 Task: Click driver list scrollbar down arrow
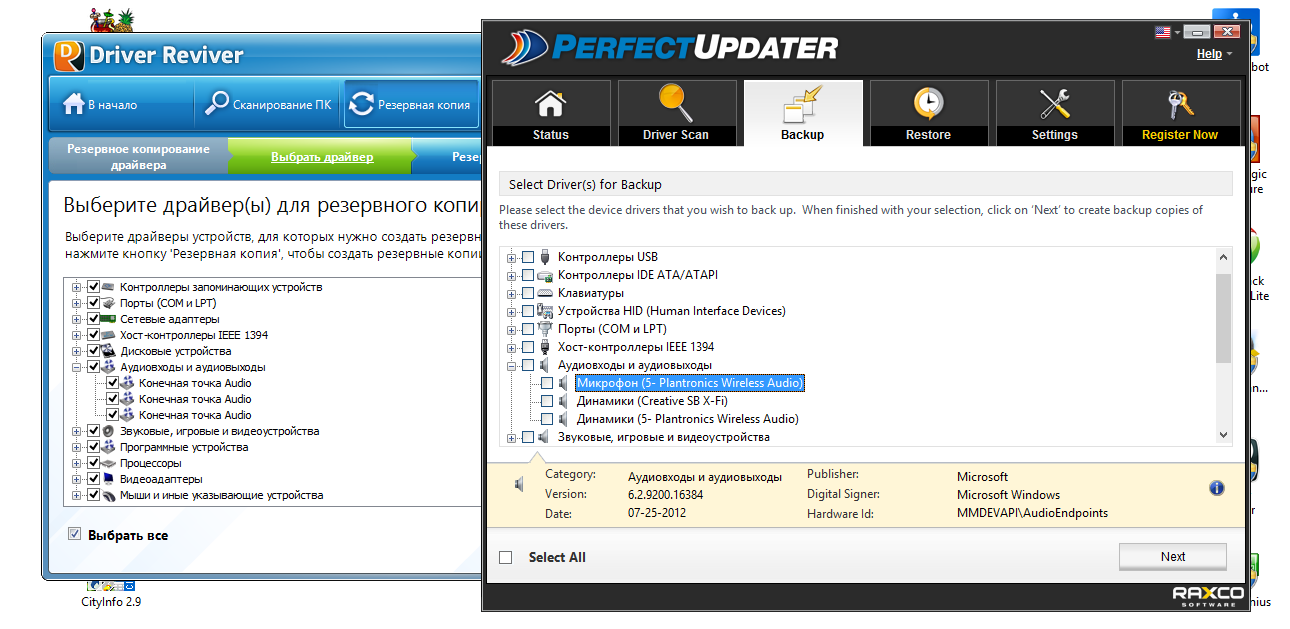(x=1223, y=435)
